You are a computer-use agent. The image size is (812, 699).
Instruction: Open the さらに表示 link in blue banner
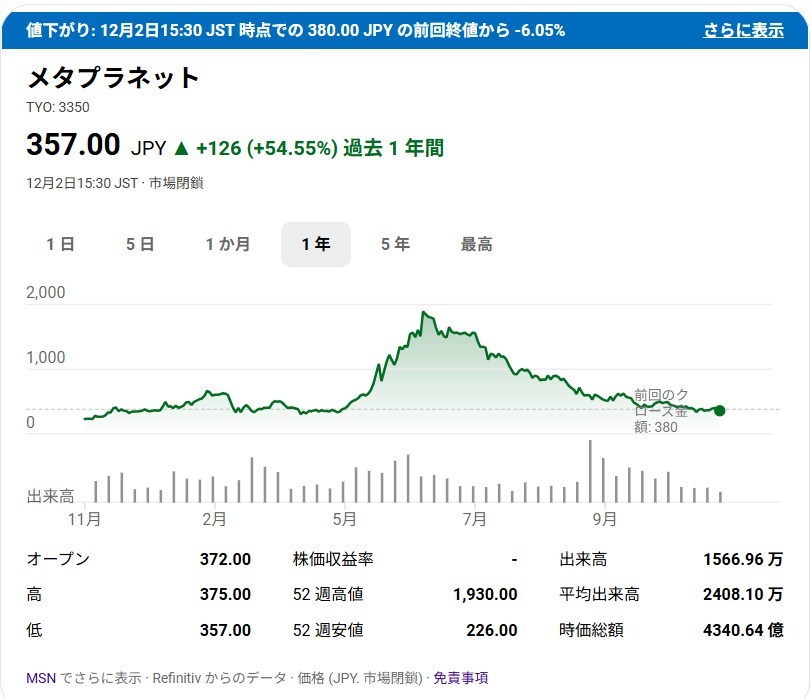742,30
